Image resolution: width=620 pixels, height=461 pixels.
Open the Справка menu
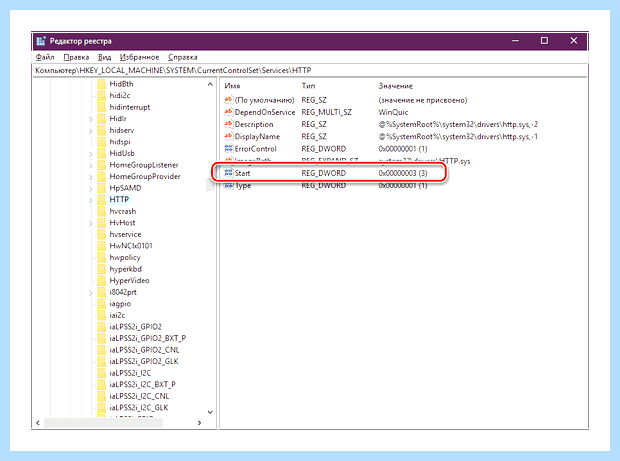(182, 57)
